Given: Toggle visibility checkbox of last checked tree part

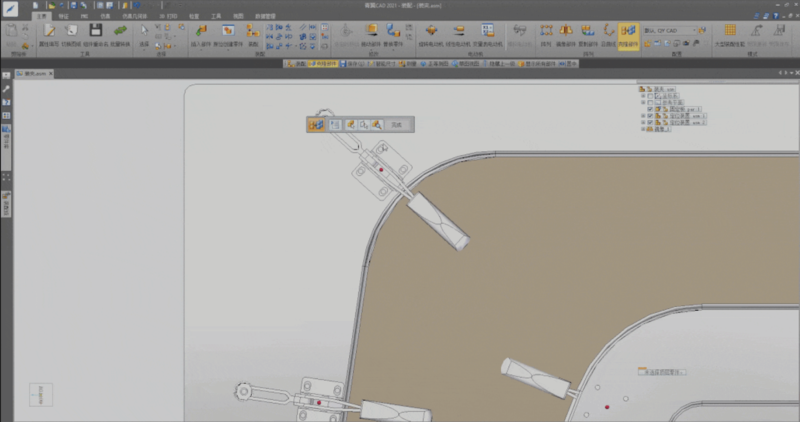Looking at the screenshot, I should coord(650,122).
